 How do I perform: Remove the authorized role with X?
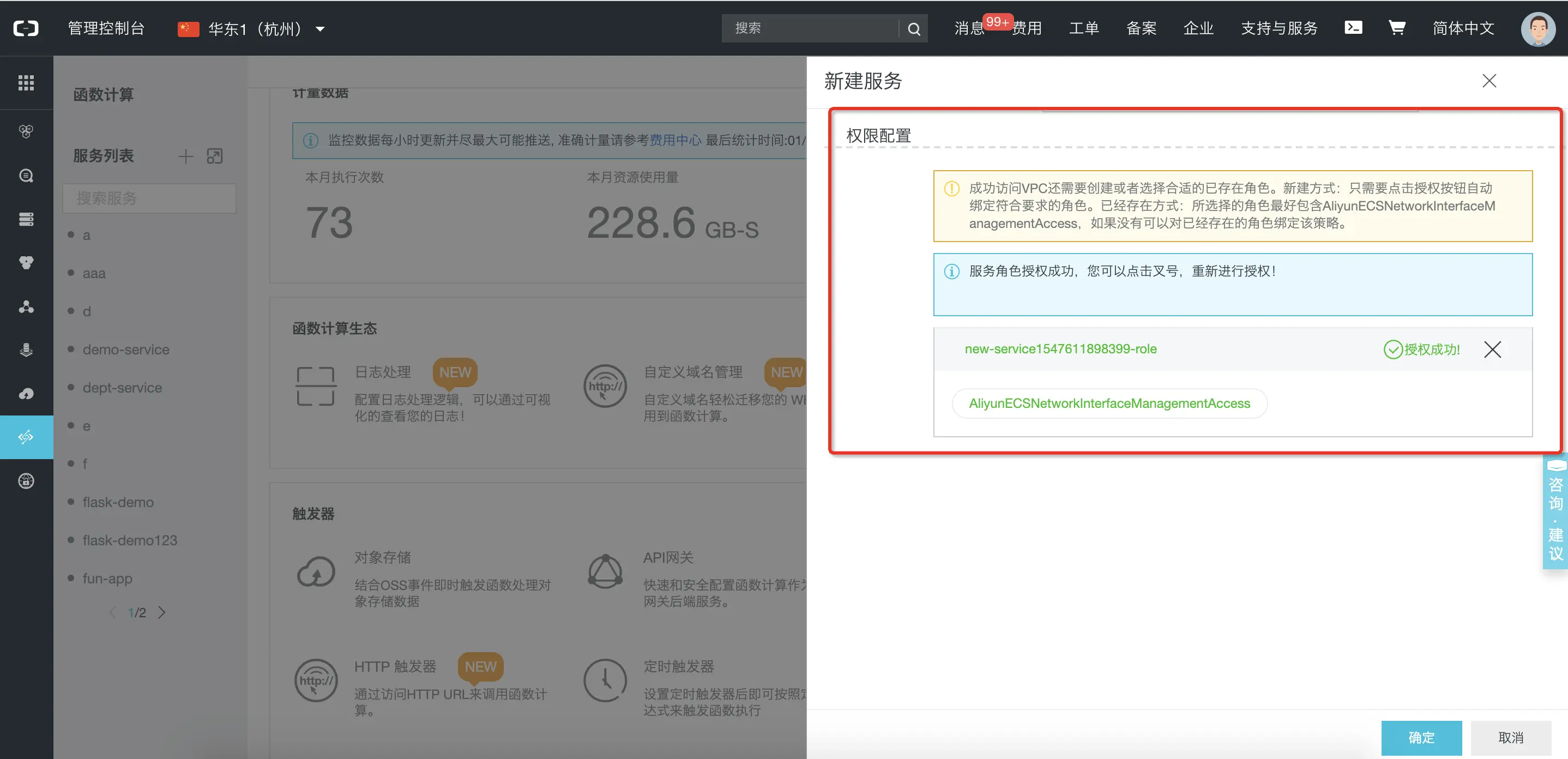[1492, 349]
